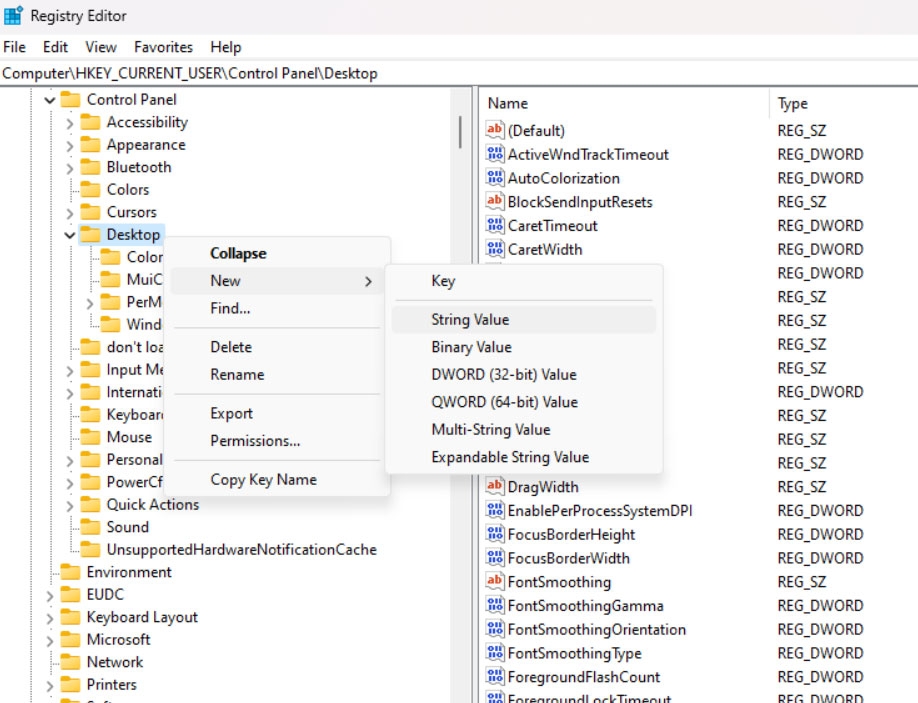
Task: Expand the Keyboard Layout key chevron
Action: pyautogui.click(x=50, y=618)
